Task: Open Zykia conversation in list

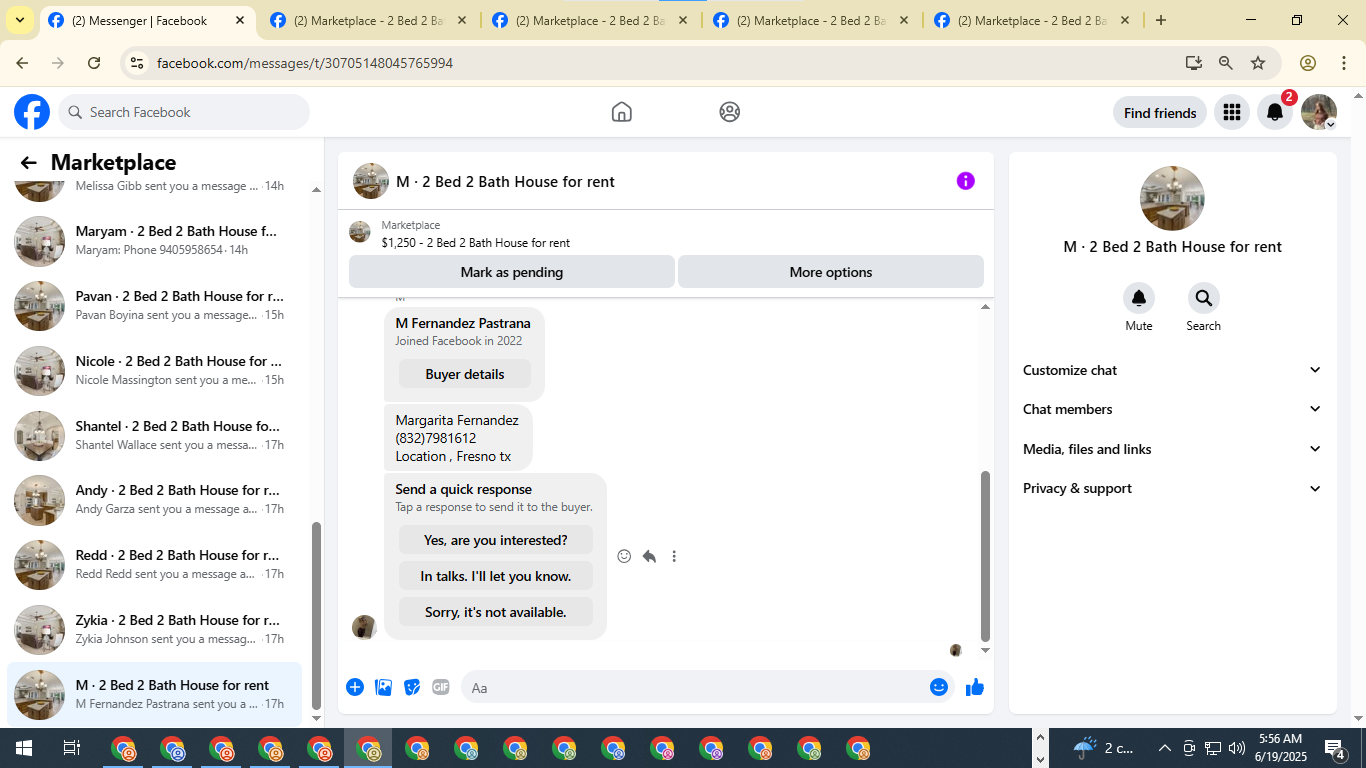Action: 155,630
